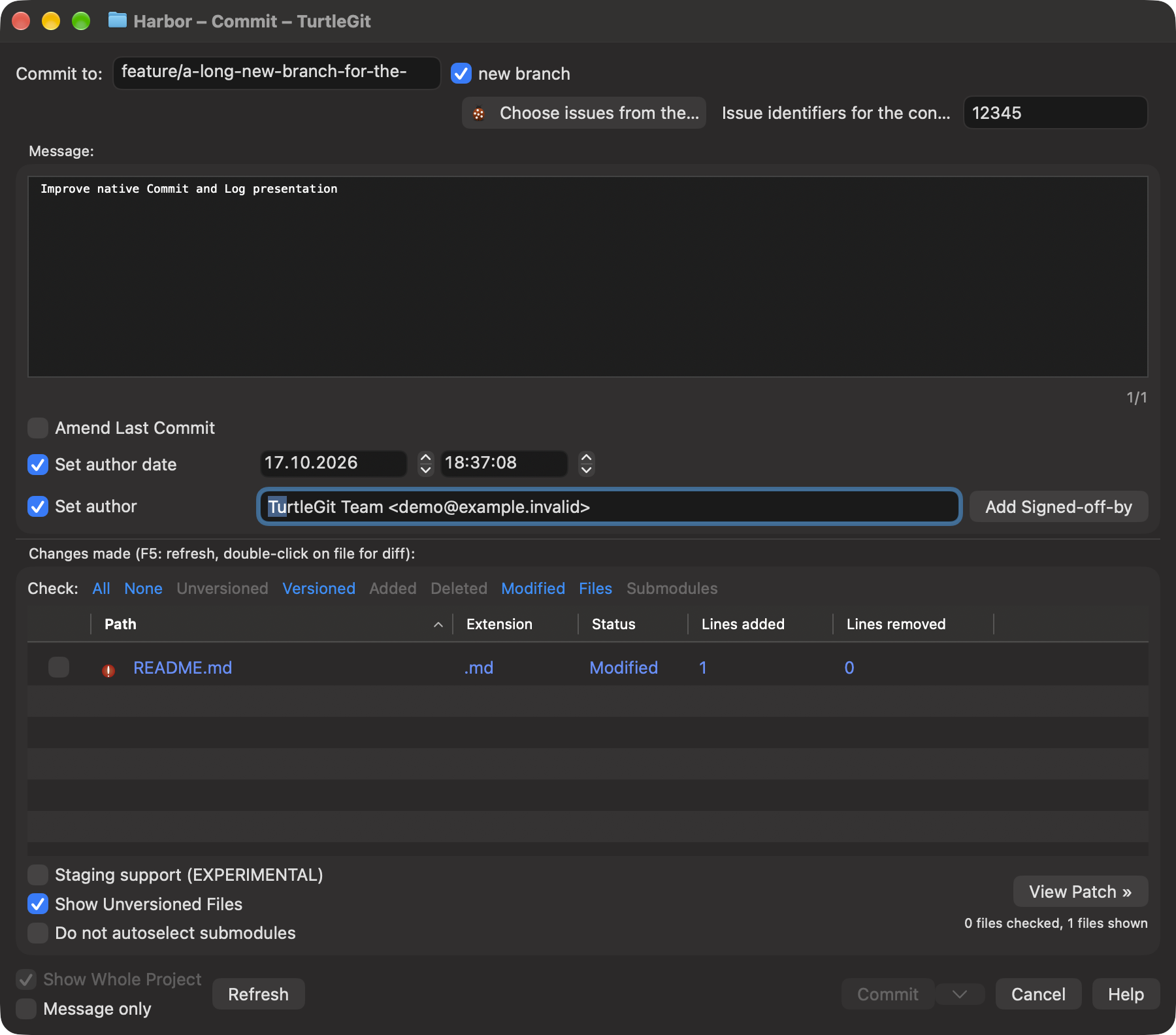This screenshot has height=1035, width=1176.
Task: Select None in the Check row
Action: point(143,588)
